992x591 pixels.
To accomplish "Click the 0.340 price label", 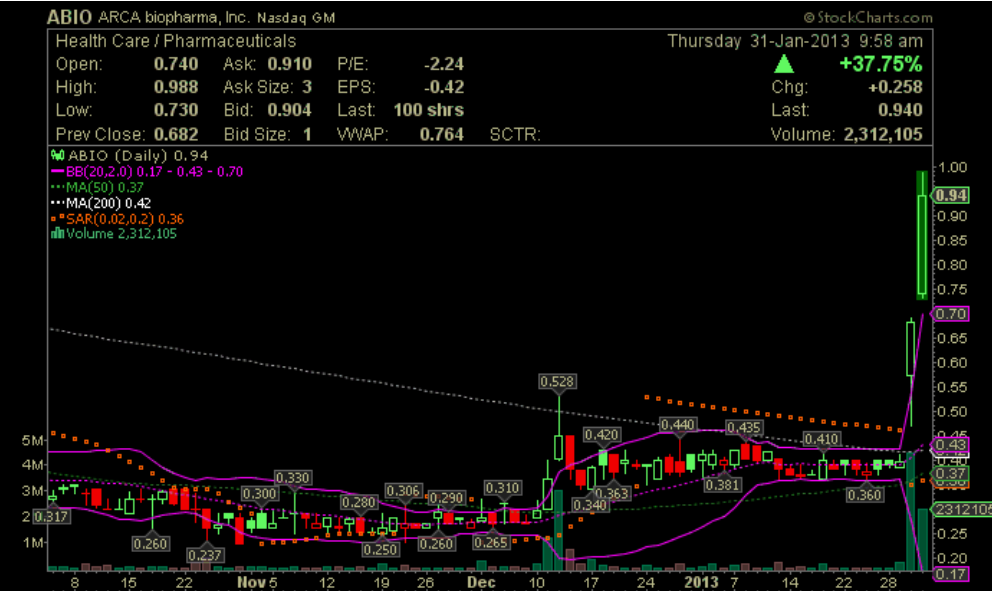I will [x=590, y=505].
